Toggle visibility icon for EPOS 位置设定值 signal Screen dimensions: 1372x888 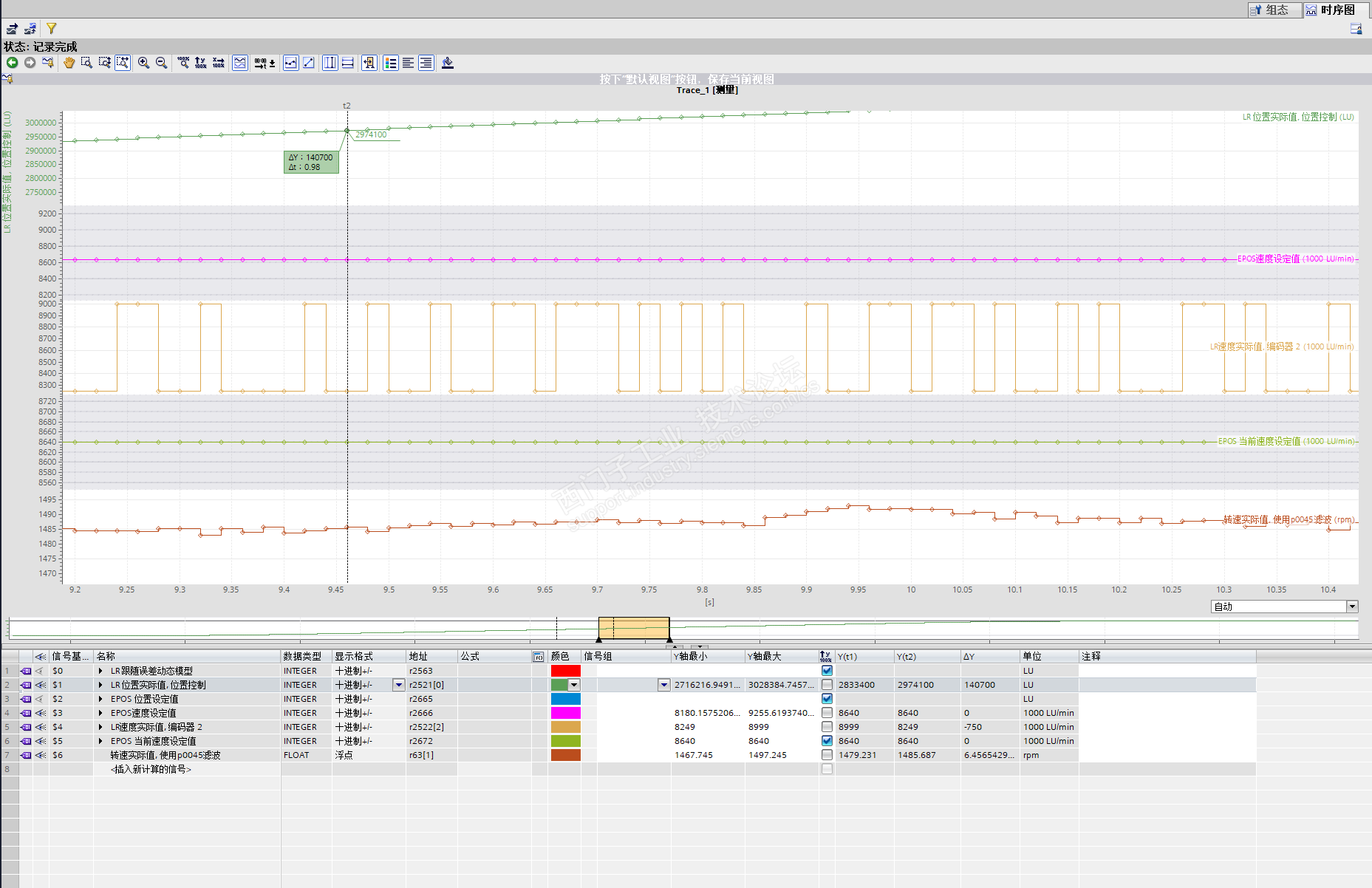[40, 699]
